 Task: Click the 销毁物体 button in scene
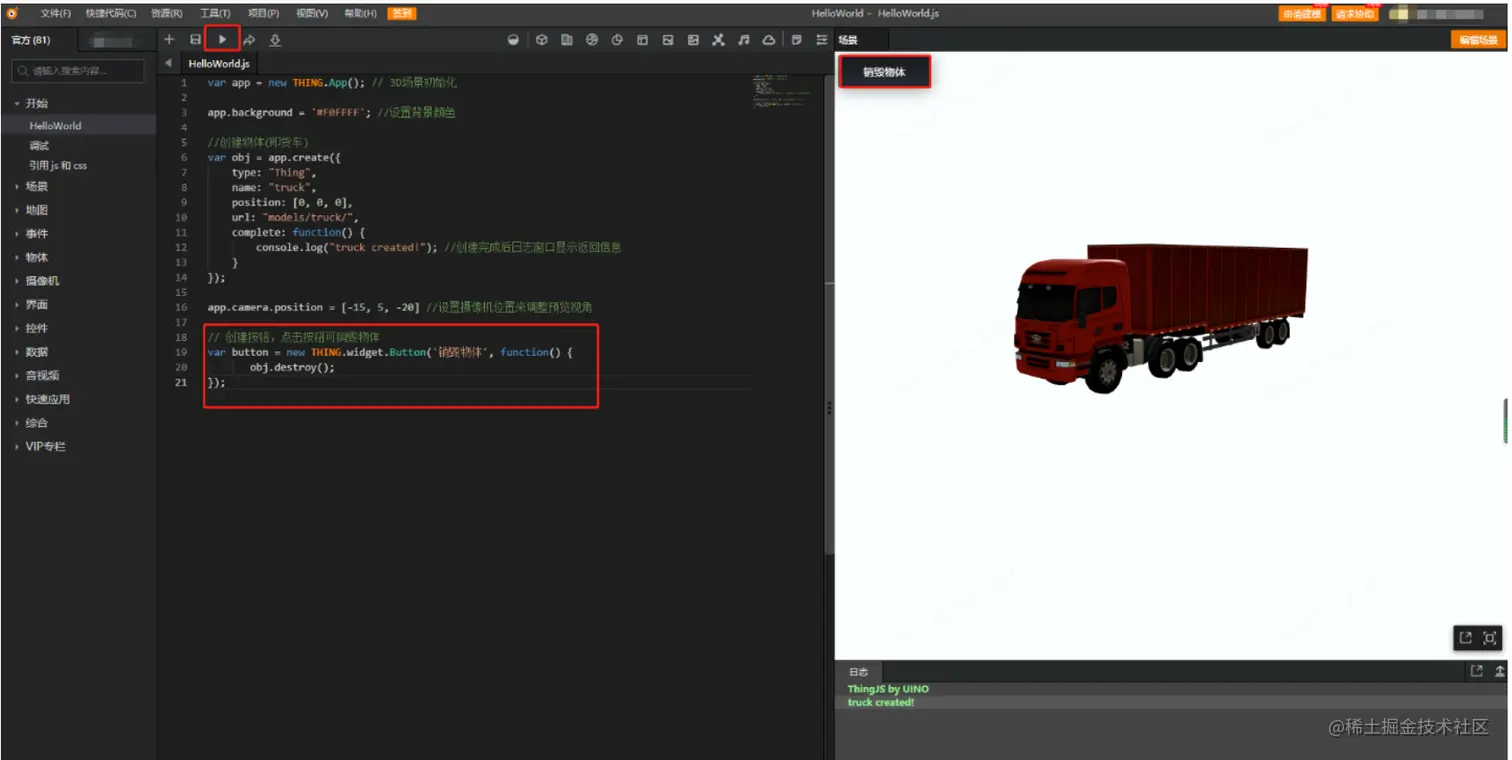(885, 72)
